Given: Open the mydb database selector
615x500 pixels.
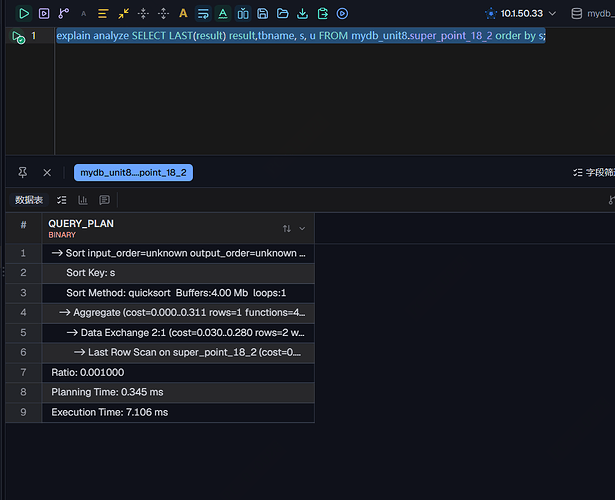Looking at the screenshot, I should [x=593, y=14].
